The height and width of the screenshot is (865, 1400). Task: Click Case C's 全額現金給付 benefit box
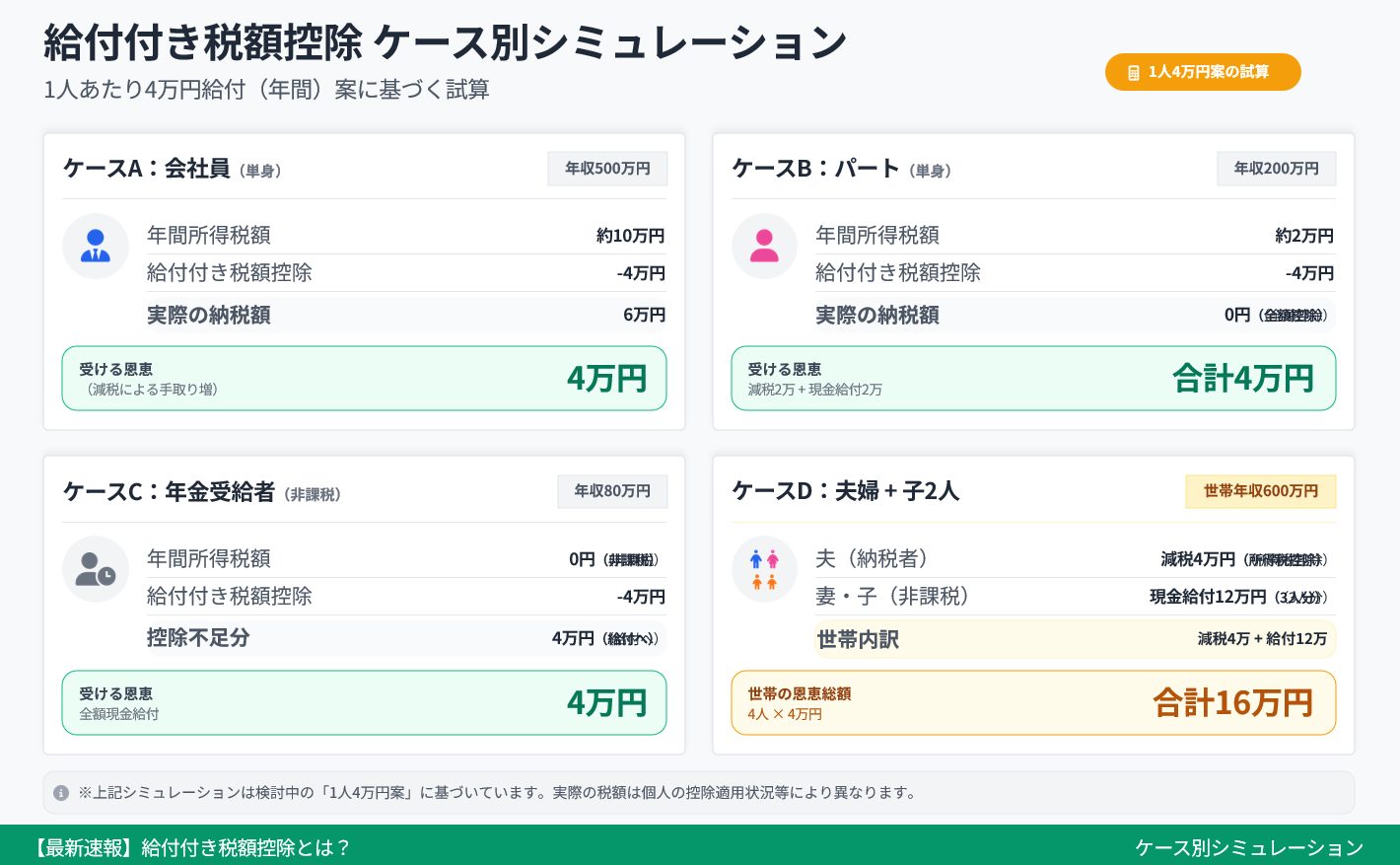pyautogui.click(x=364, y=702)
